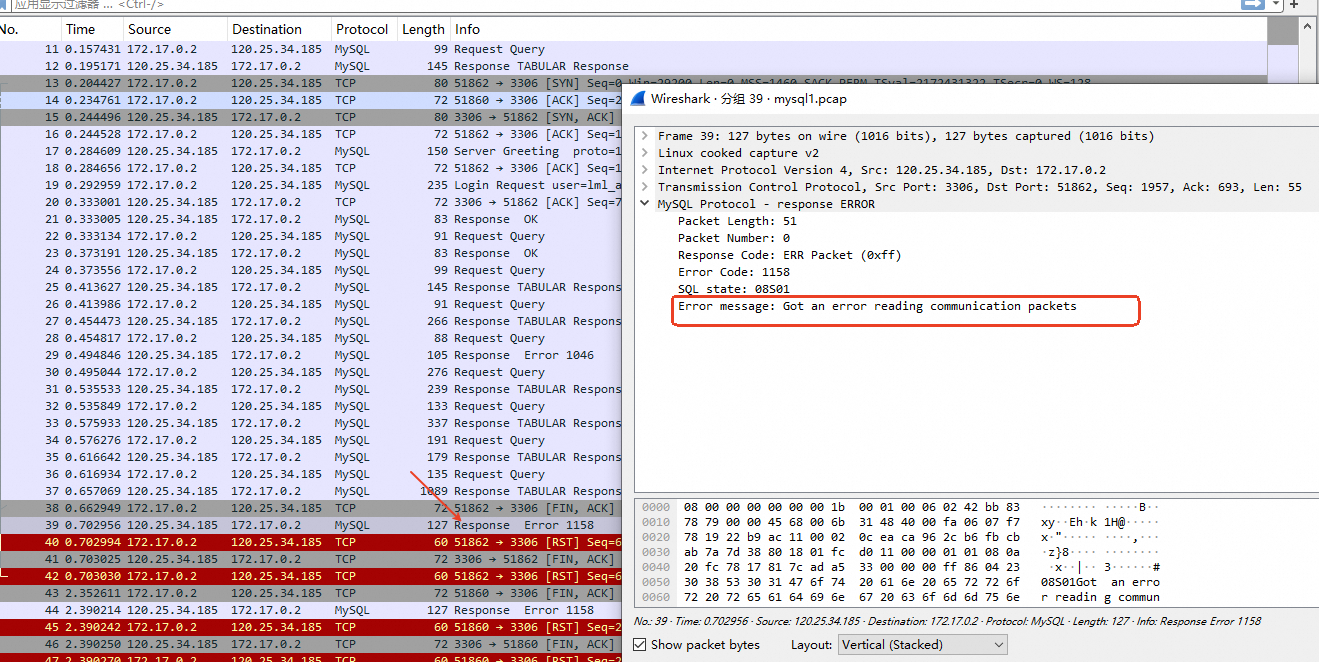Toggle the Show packet bytes checkbox
The height and width of the screenshot is (662, 1319).
[641, 645]
